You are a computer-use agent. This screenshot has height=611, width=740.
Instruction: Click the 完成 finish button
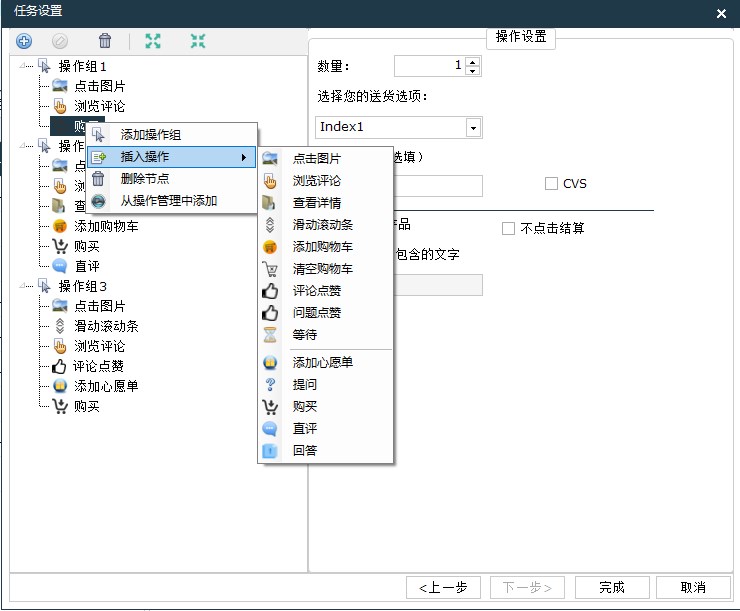click(612, 587)
